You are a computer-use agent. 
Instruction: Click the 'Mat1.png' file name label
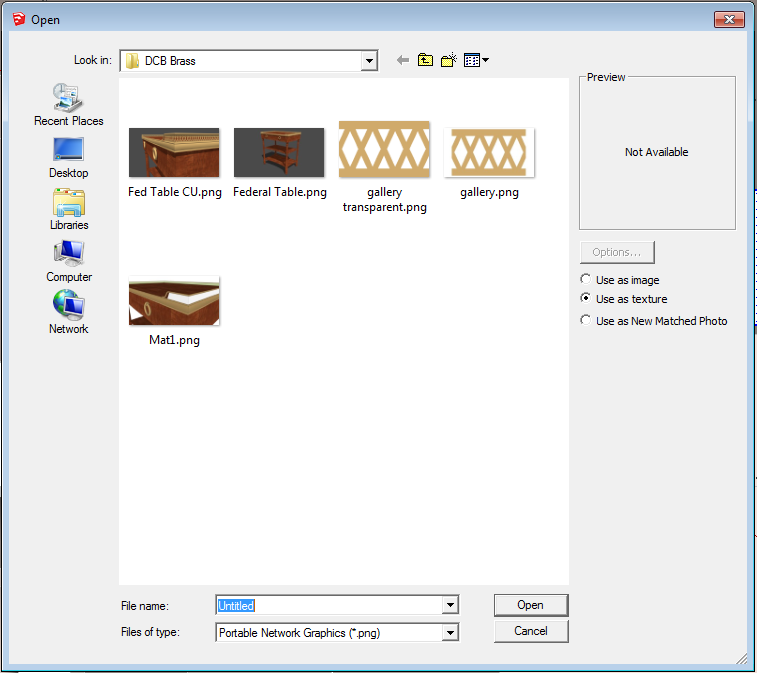(x=174, y=340)
